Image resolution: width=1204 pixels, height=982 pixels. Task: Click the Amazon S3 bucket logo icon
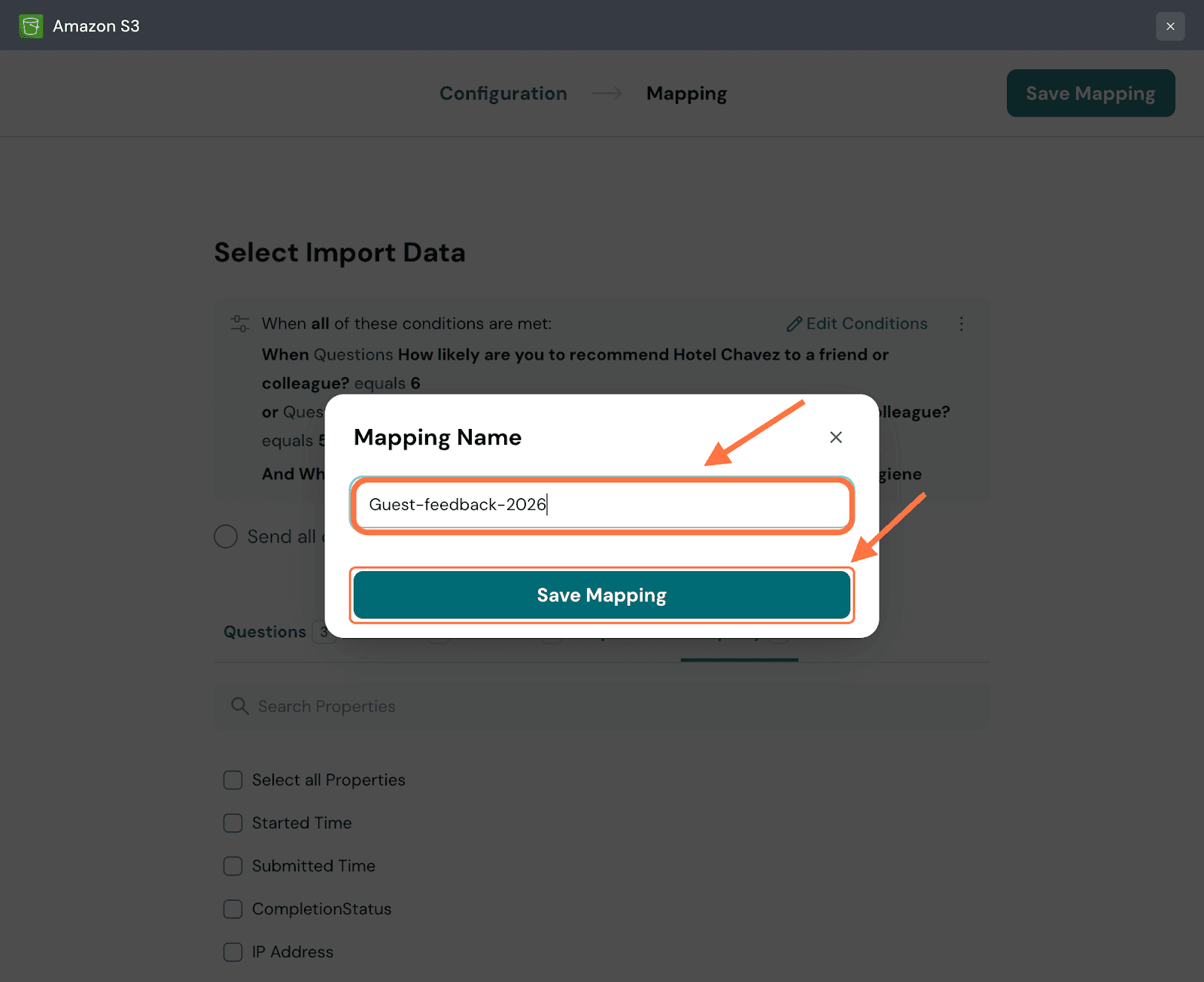31,26
